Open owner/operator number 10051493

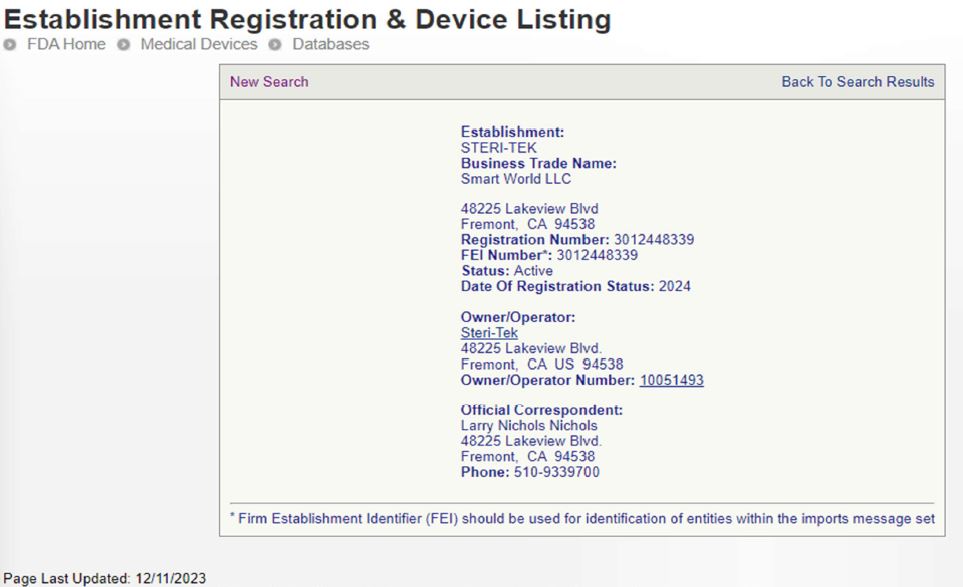671,380
